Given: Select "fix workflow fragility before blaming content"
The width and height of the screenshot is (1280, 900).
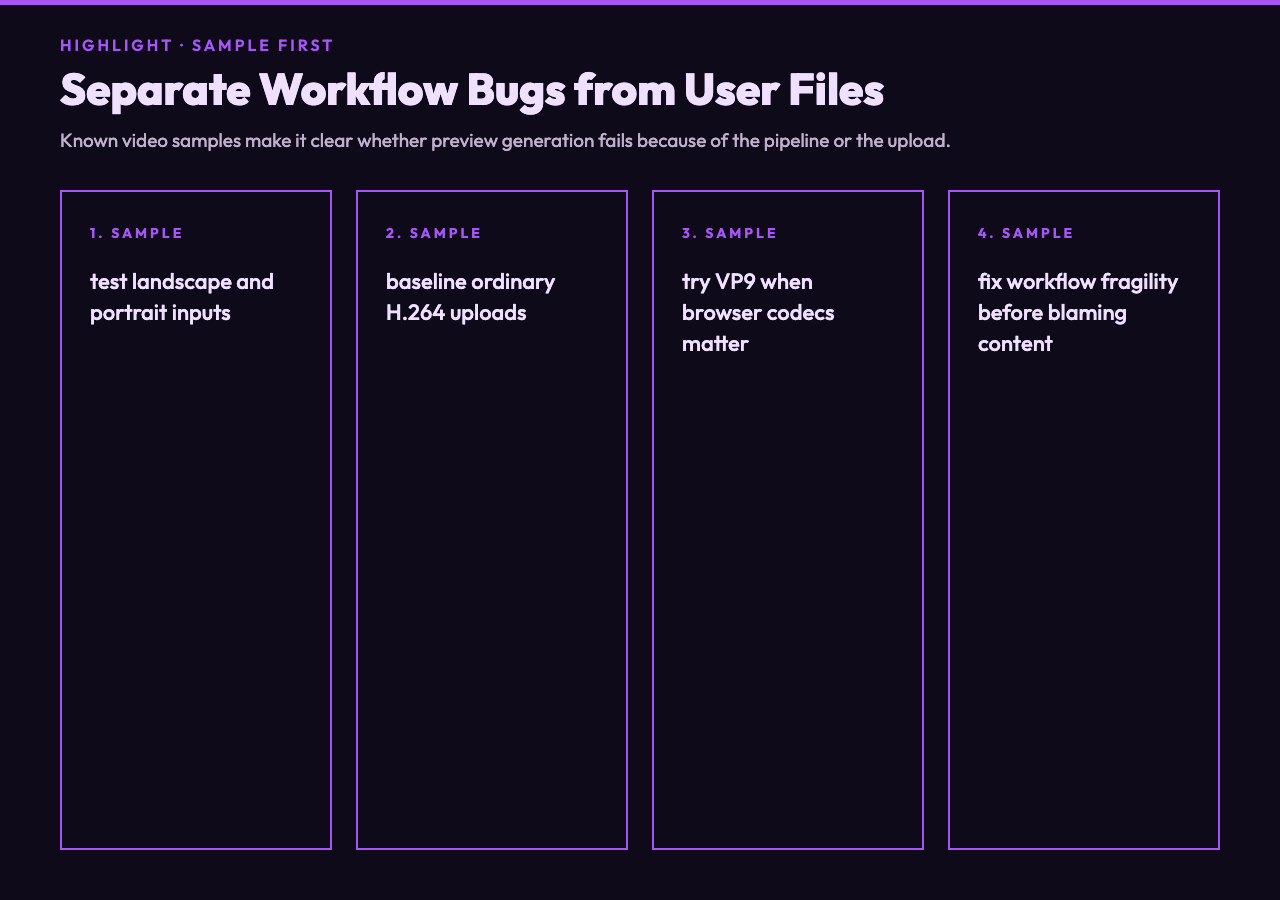Looking at the screenshot, I should [x=1078, y=312].
